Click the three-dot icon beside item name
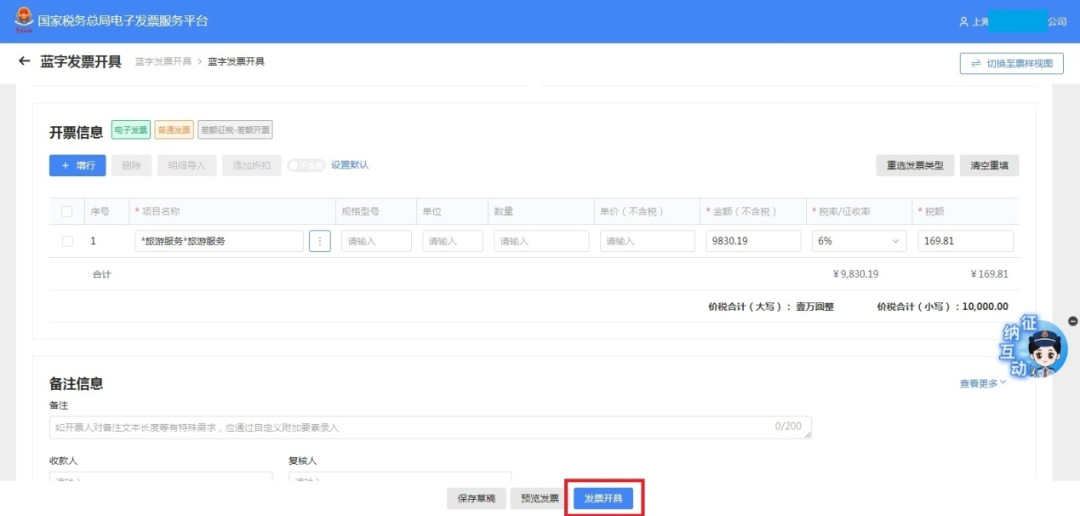 [x=320, y=241]
